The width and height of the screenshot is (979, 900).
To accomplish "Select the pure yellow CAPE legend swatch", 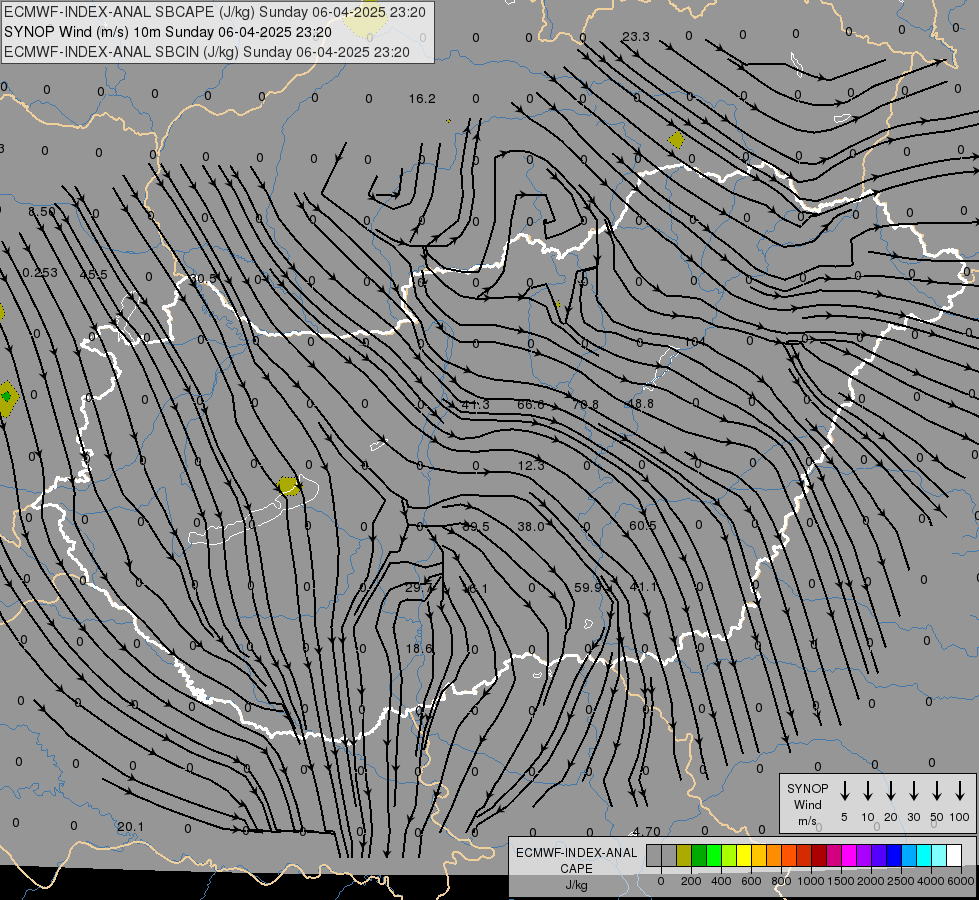I will (x=744, y=855).
